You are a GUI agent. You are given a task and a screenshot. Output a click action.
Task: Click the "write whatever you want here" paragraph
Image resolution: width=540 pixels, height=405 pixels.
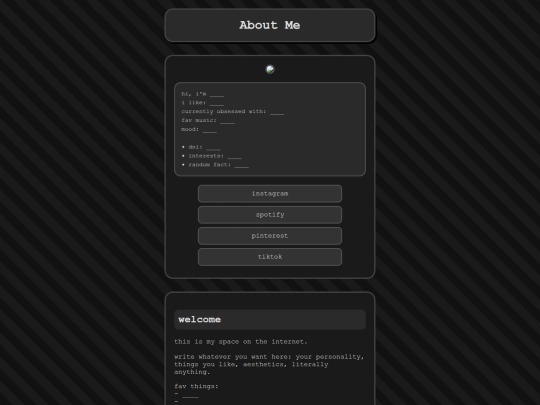click(x=269, y=364)
